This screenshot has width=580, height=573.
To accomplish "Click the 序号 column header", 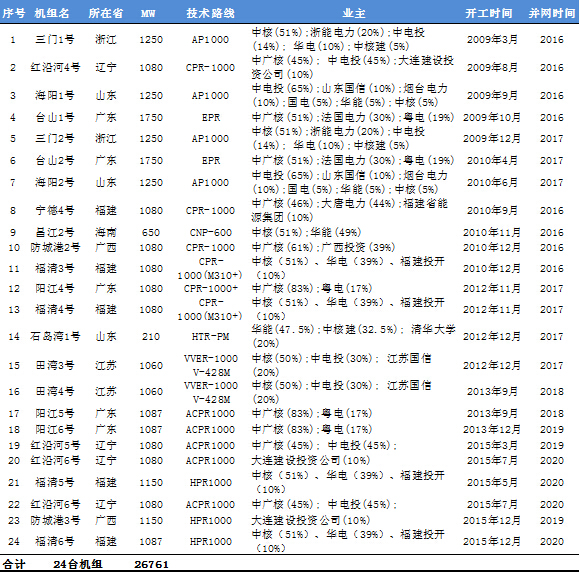I will 14,13.
